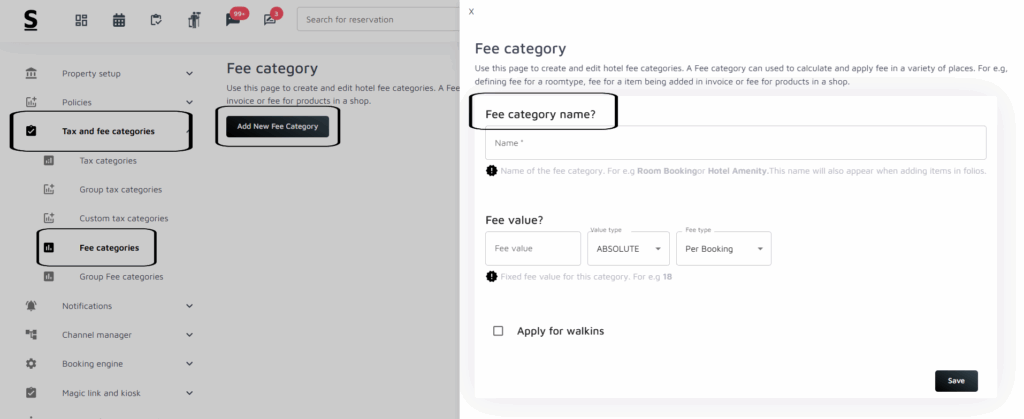Click the Save button

click(x=956, y=381)
